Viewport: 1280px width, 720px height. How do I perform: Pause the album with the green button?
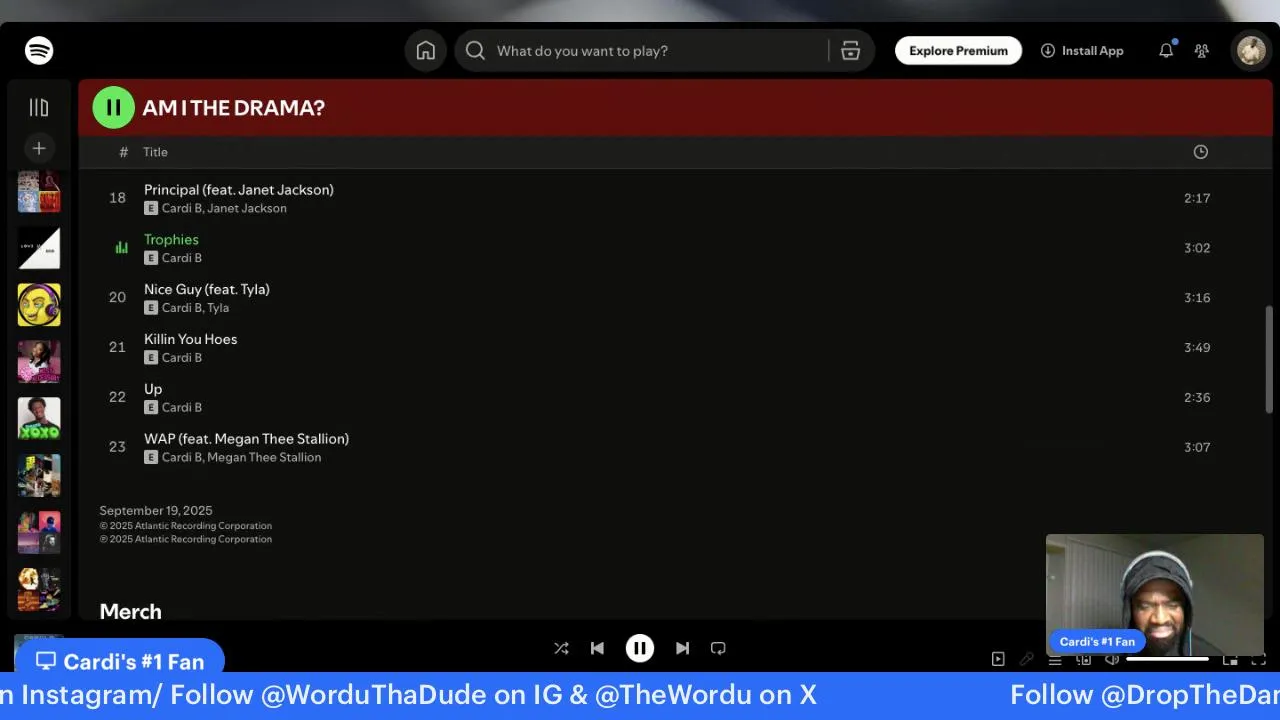113,108
